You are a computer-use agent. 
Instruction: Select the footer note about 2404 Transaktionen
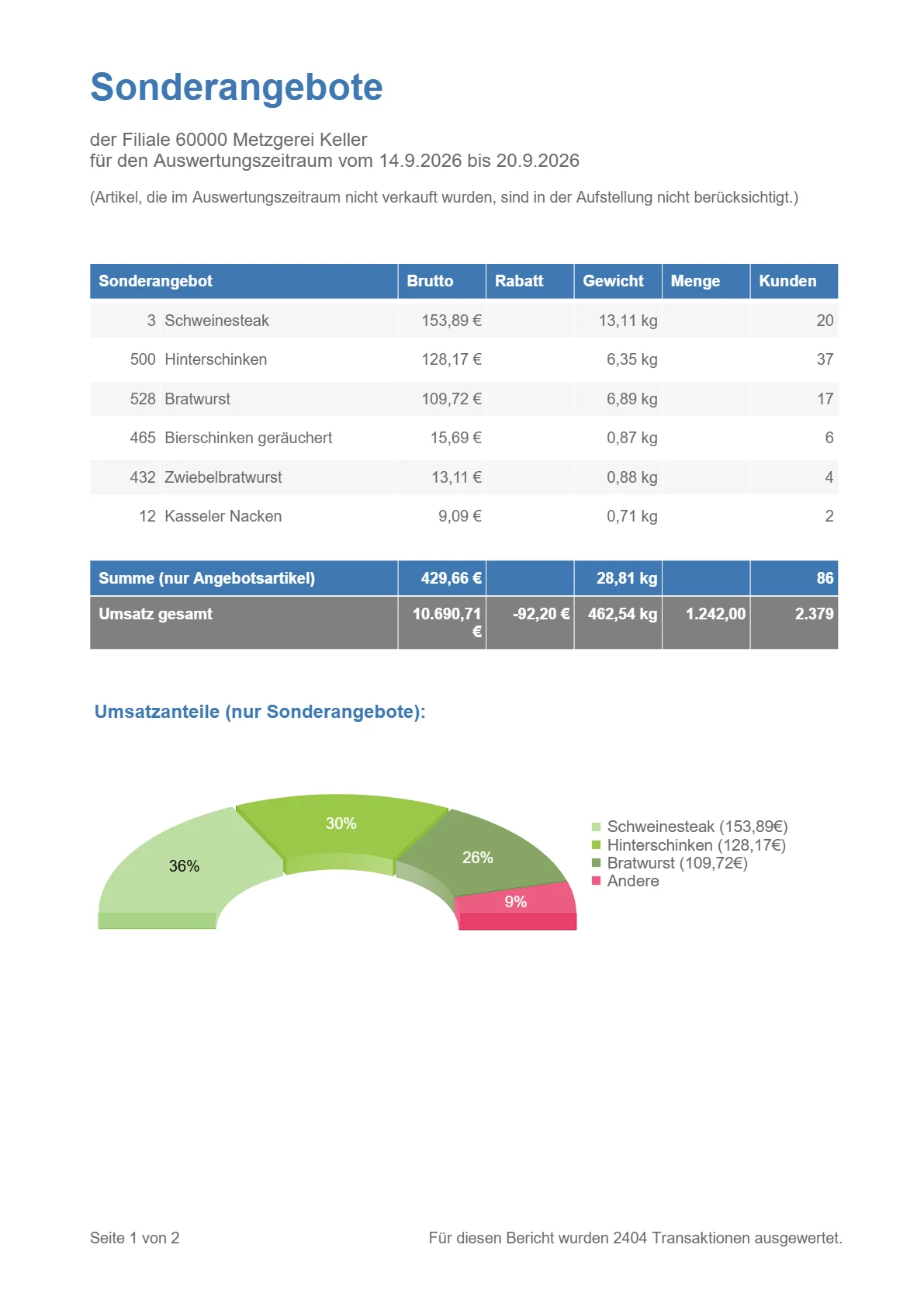tap(635, 1238)
